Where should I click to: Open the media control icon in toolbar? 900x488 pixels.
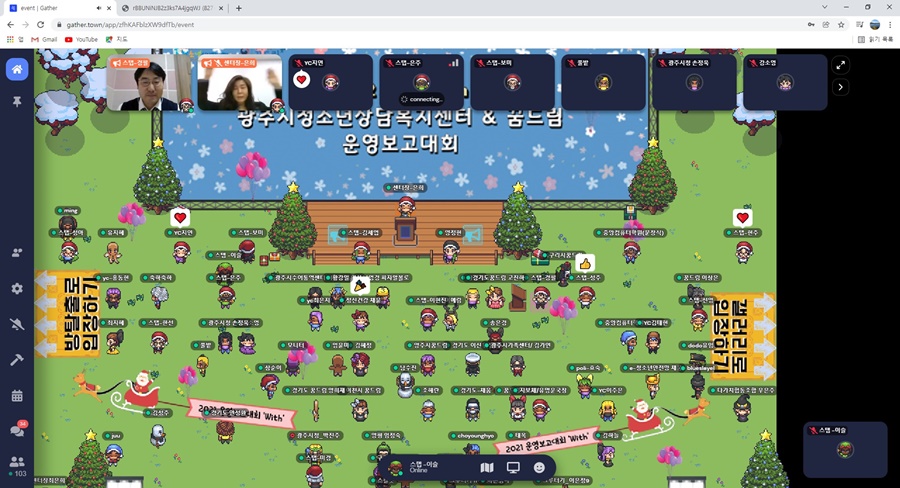[x=859, y=25]
